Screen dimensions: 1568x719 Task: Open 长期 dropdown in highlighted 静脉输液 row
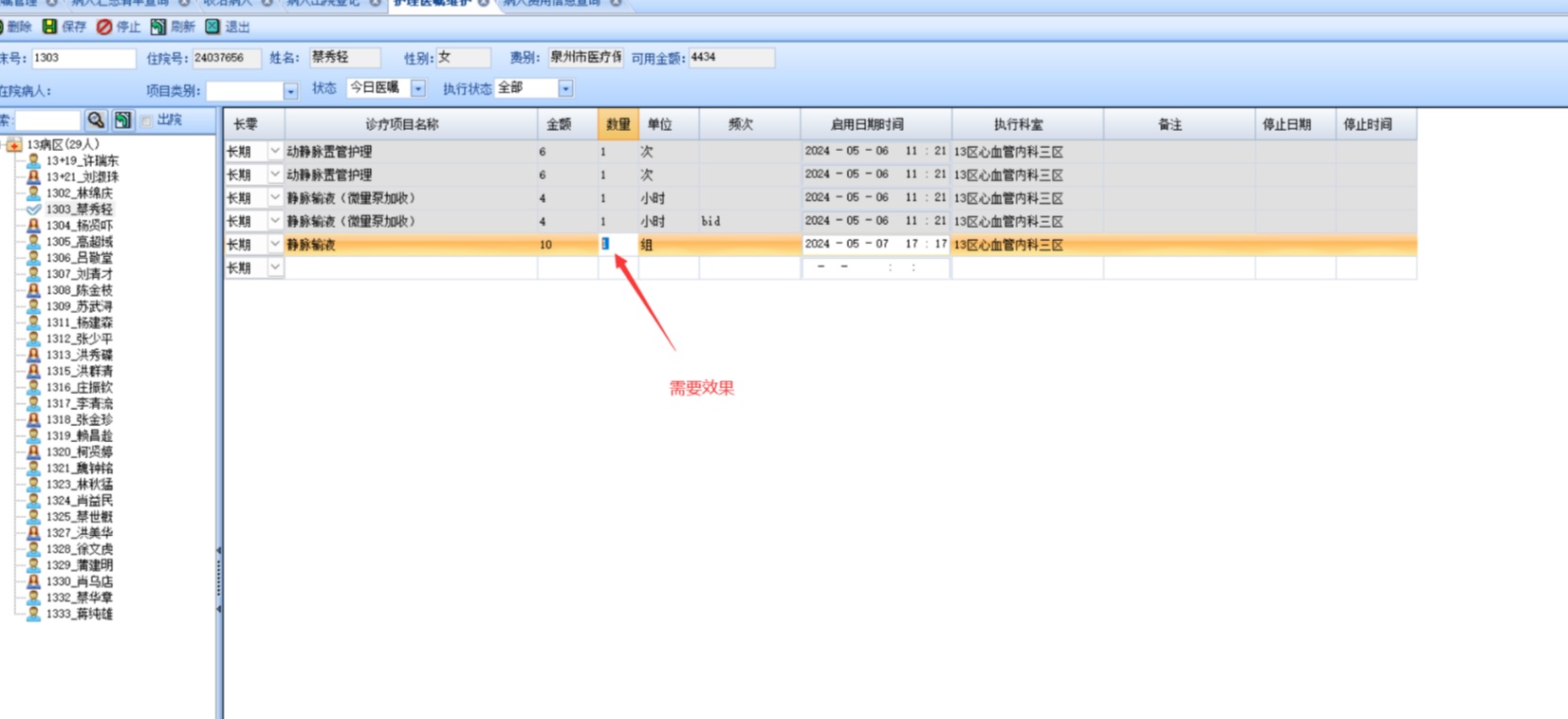click(x=275, y=244)
